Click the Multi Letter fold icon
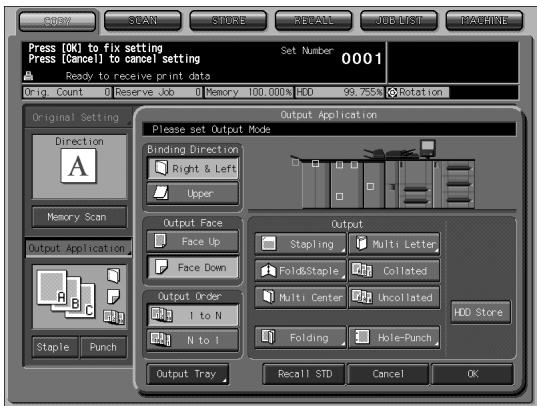 pyautogui.click(x=361, y=243)
